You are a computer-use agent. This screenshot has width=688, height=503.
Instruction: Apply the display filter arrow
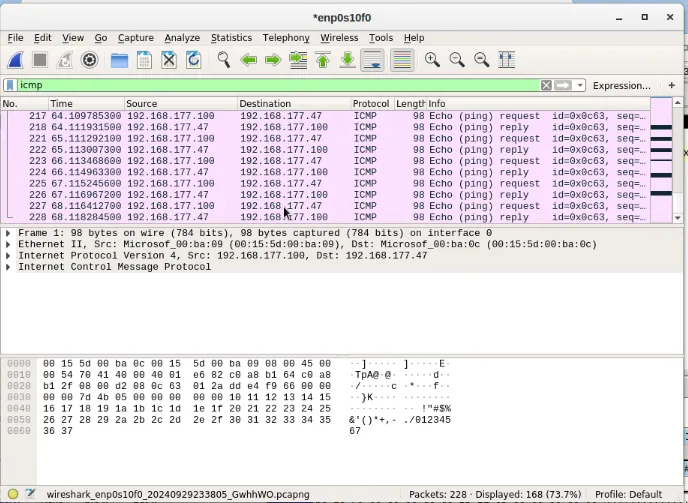pos(563,85)
